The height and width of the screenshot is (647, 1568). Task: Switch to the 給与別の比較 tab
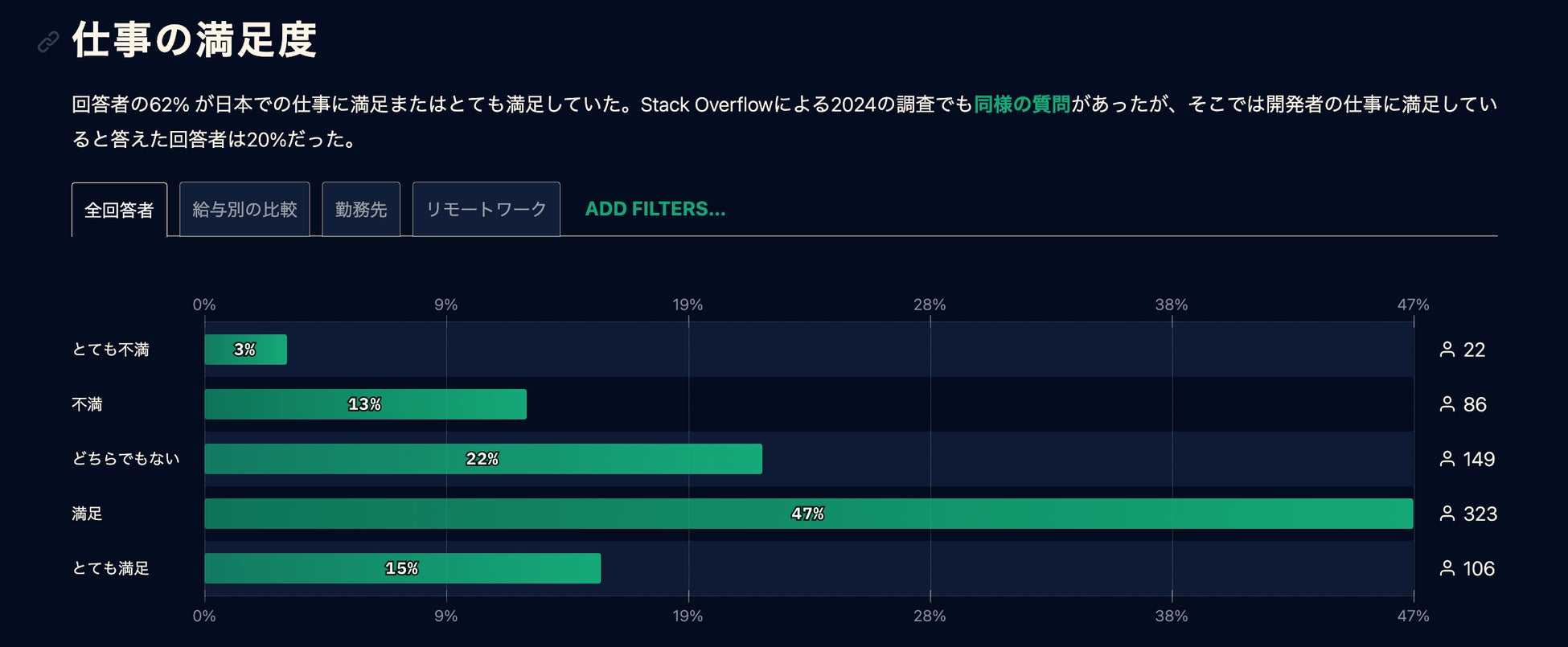click(244, 210)
